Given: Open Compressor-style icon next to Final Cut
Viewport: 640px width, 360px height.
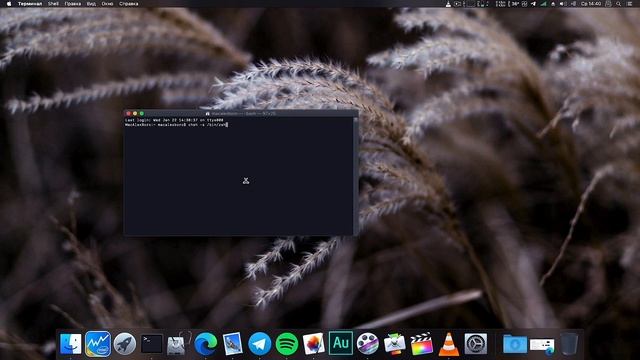Looking at the screenshot, I should (394, 344).
